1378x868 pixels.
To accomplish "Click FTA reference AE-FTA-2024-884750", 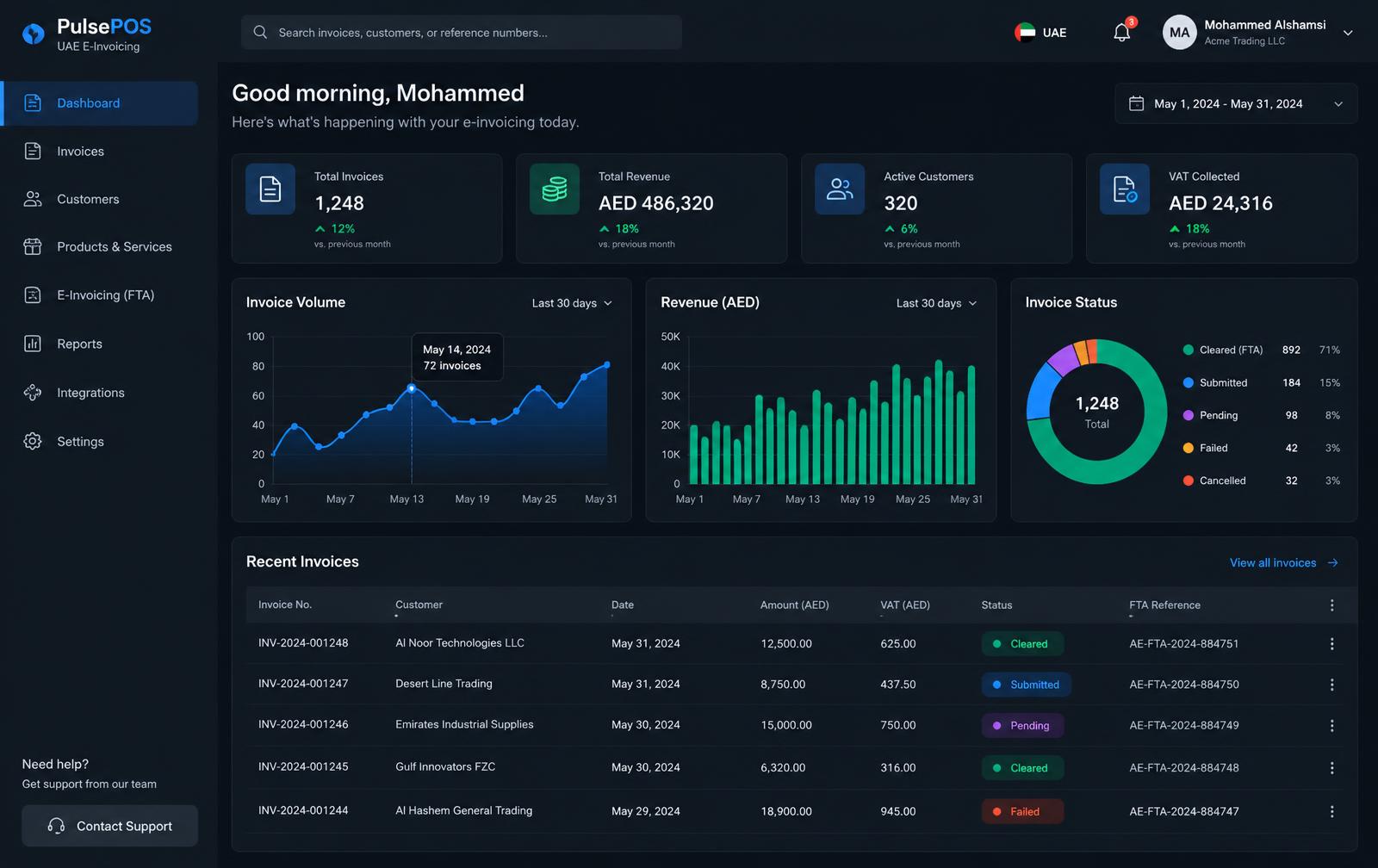I will tap(1184, 685).
